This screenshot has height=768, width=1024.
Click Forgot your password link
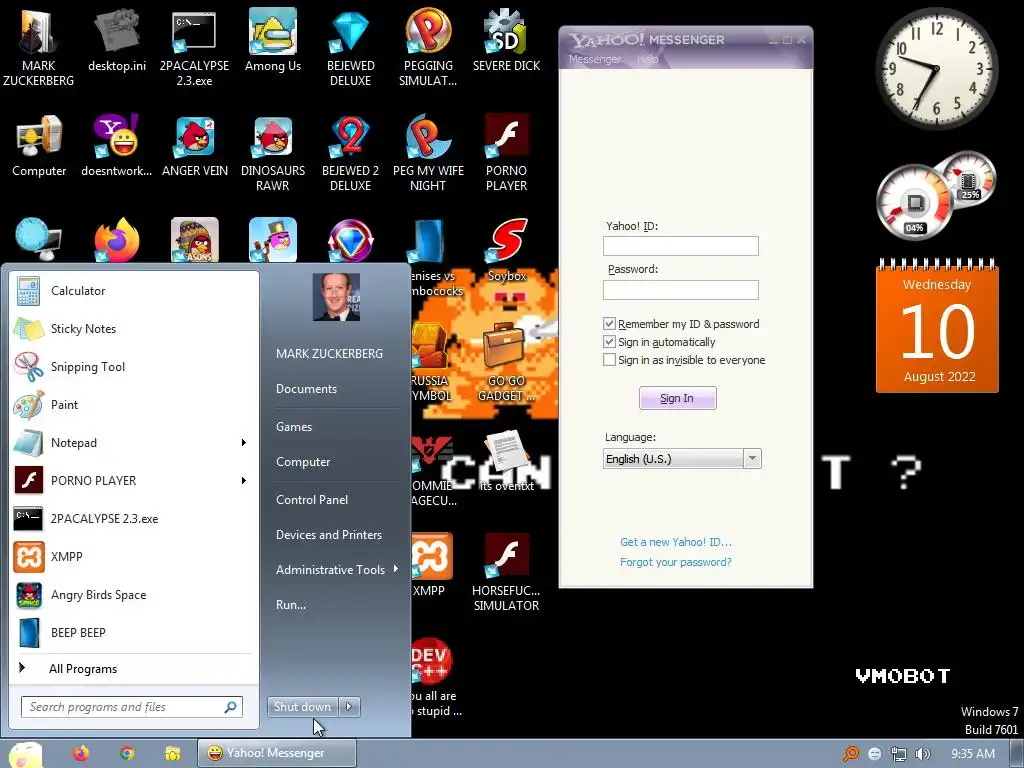click(676, 562)
